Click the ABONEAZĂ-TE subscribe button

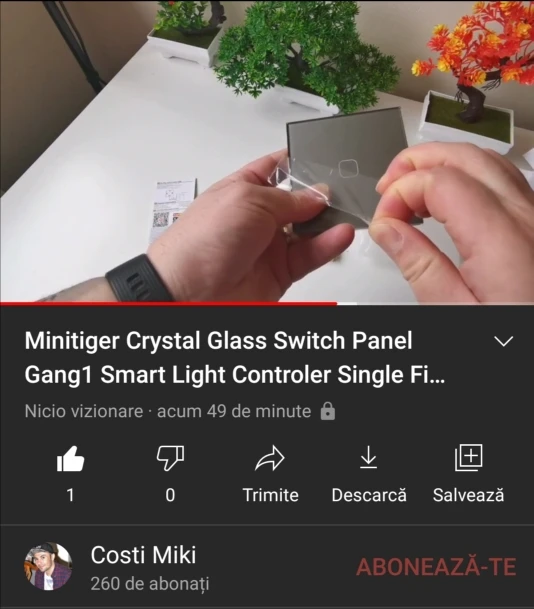click(436, 567)
